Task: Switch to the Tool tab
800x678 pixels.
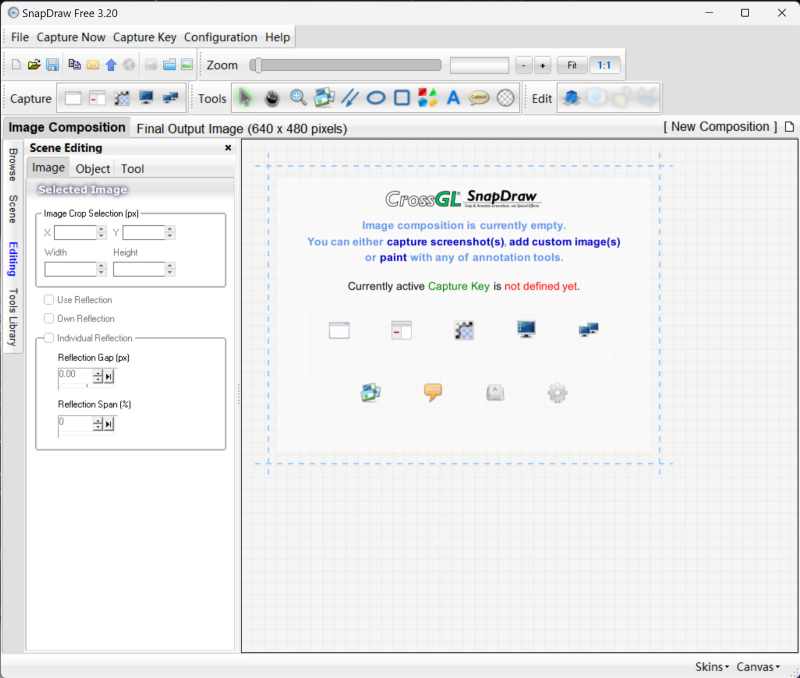Action: tap(132, 168)
